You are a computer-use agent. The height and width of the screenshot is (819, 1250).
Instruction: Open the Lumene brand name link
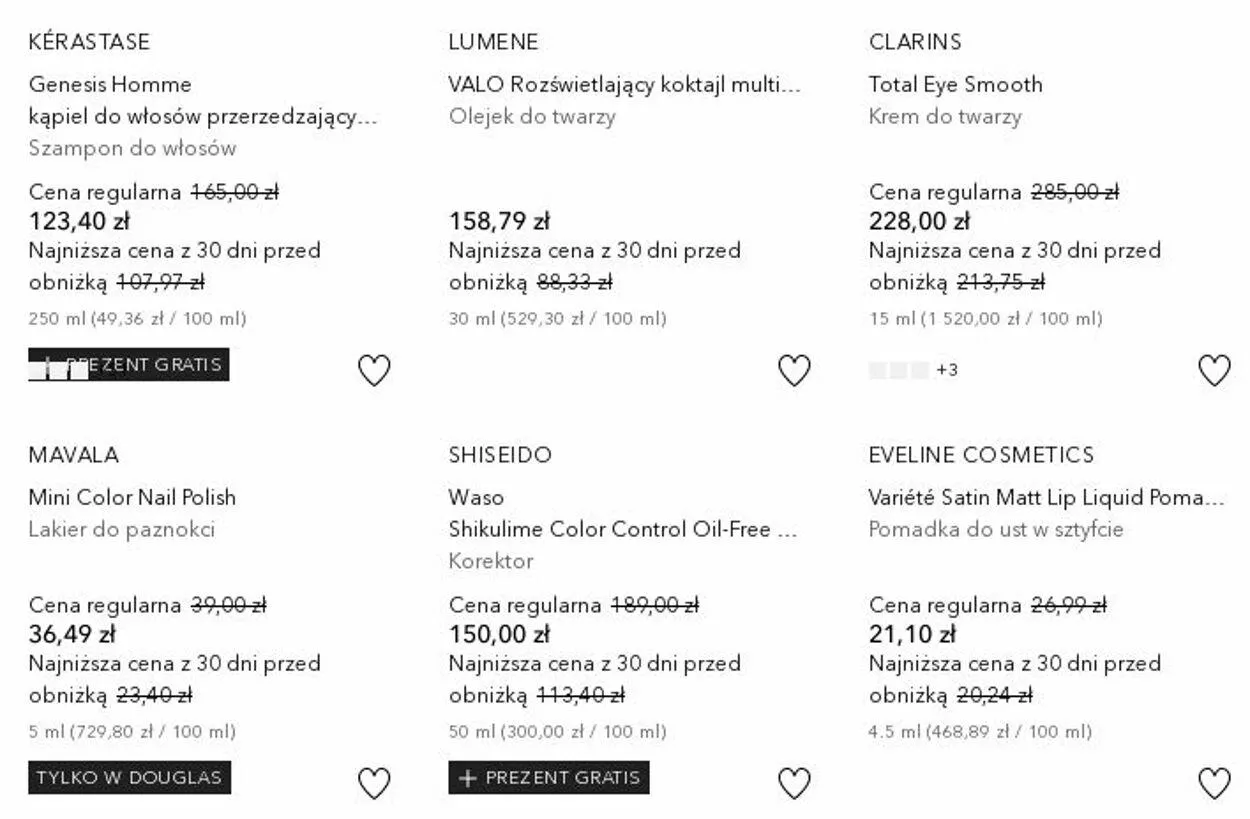tap(493, 42)
